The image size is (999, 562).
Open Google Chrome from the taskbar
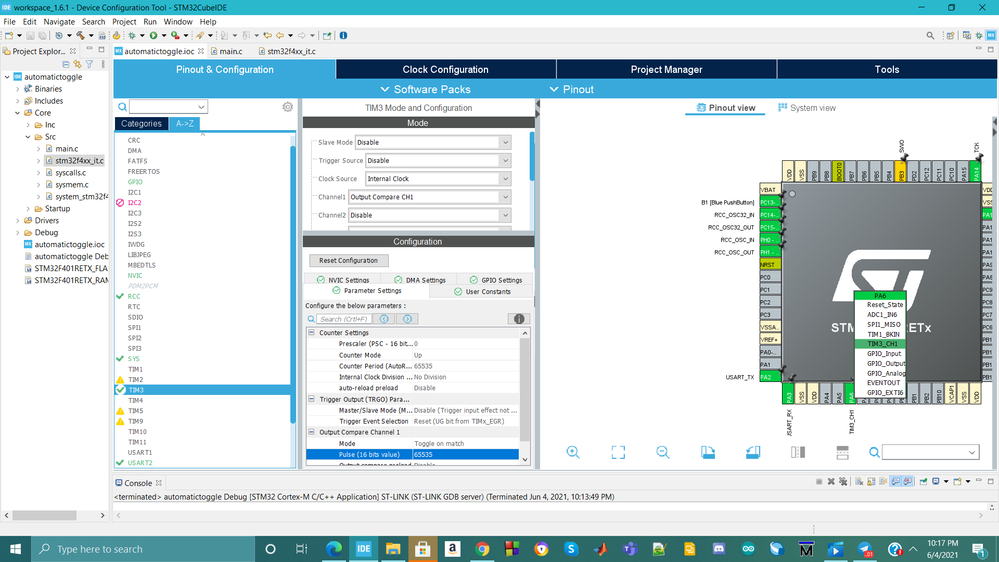pyautogui.click(x=482, y=549)
